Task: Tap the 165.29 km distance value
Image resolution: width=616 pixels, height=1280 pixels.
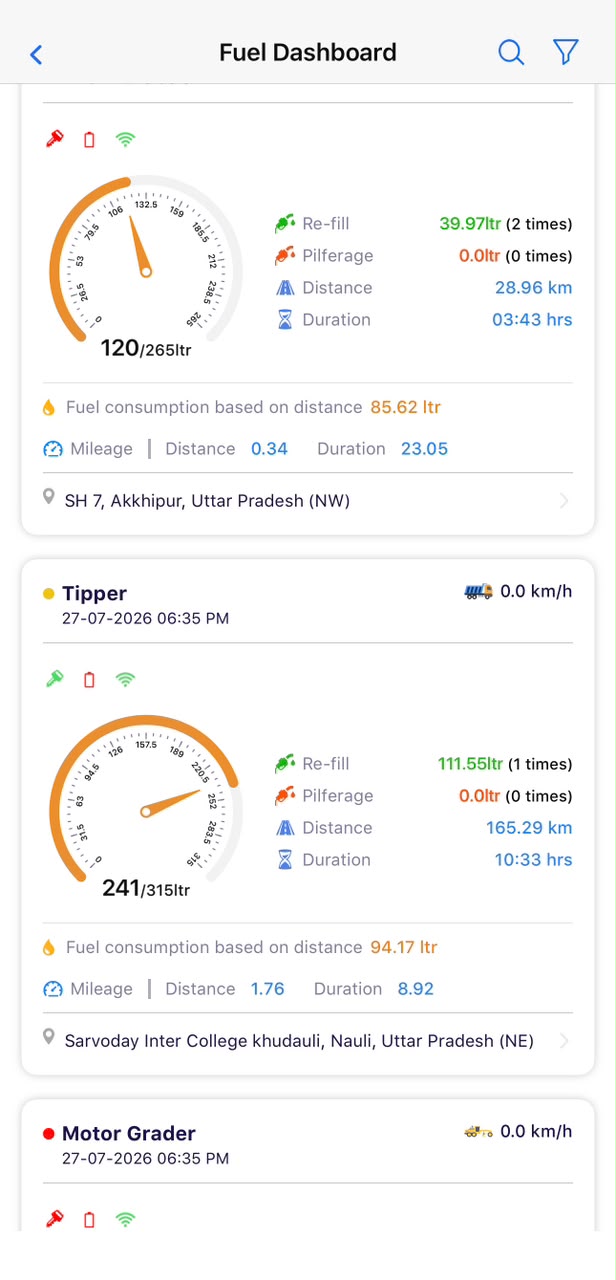Action: click(x=529, y=827)
